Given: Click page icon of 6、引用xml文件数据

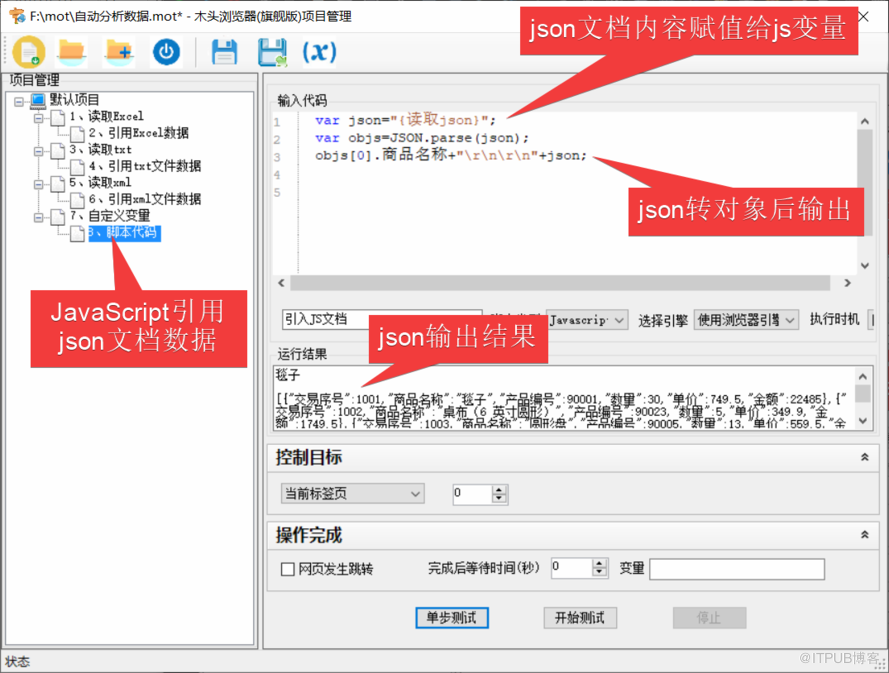Looking at the screenshot, I should (x=77, y=200).
